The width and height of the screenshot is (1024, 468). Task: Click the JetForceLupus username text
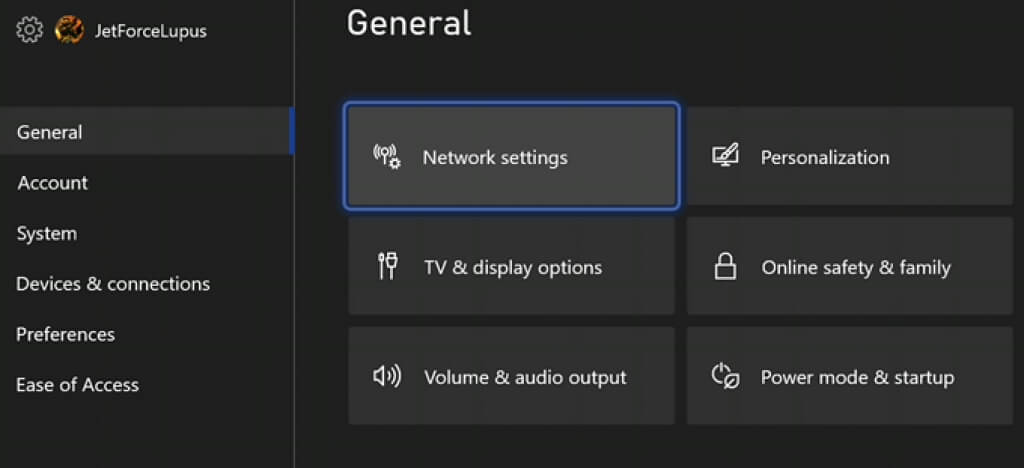(149, 30)
